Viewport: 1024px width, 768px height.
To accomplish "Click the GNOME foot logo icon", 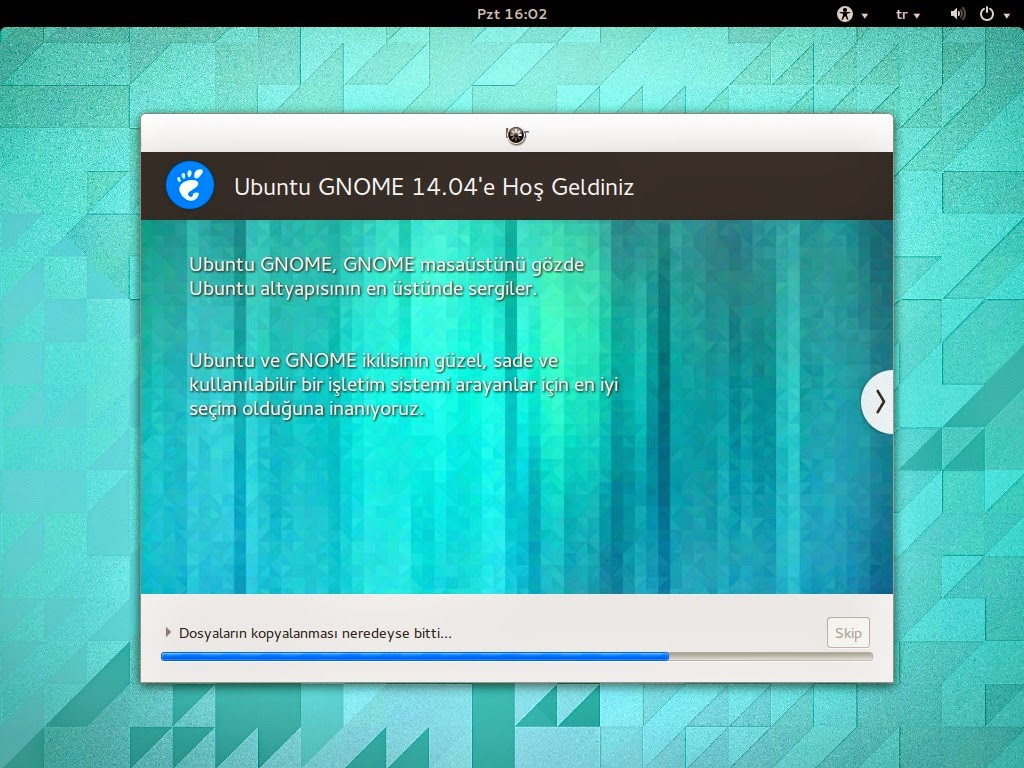I will (189, 185).
